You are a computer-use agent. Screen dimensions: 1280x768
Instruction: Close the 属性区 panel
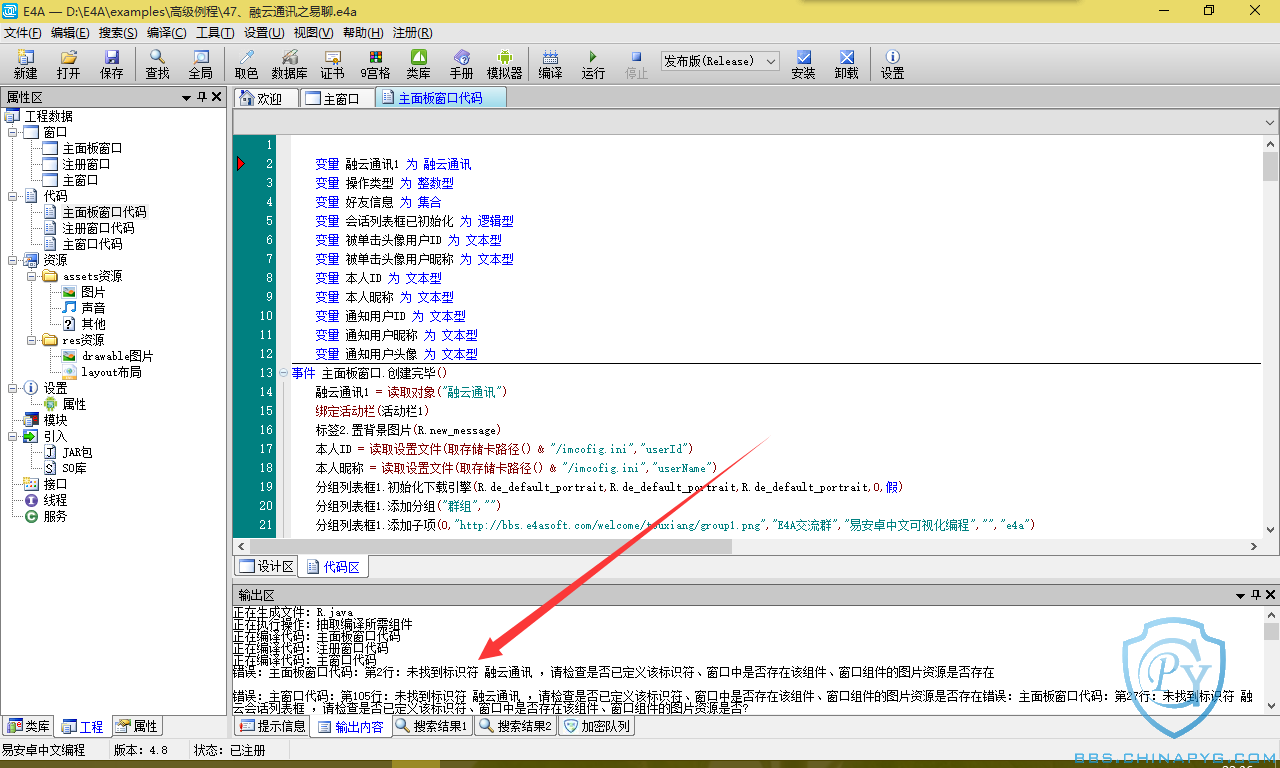[x=217, y=97]
